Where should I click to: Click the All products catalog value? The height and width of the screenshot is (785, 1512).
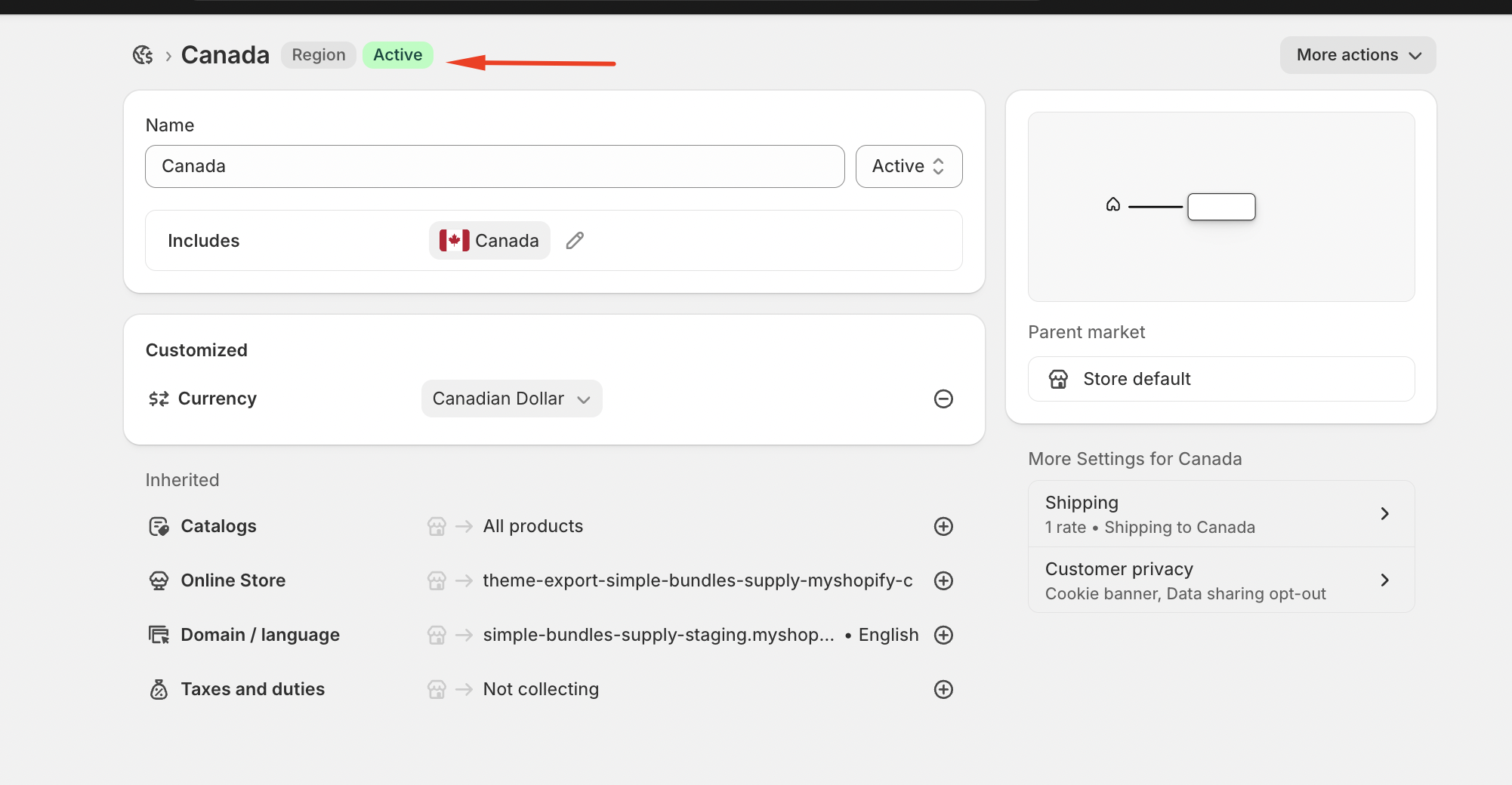pos(533,526)
